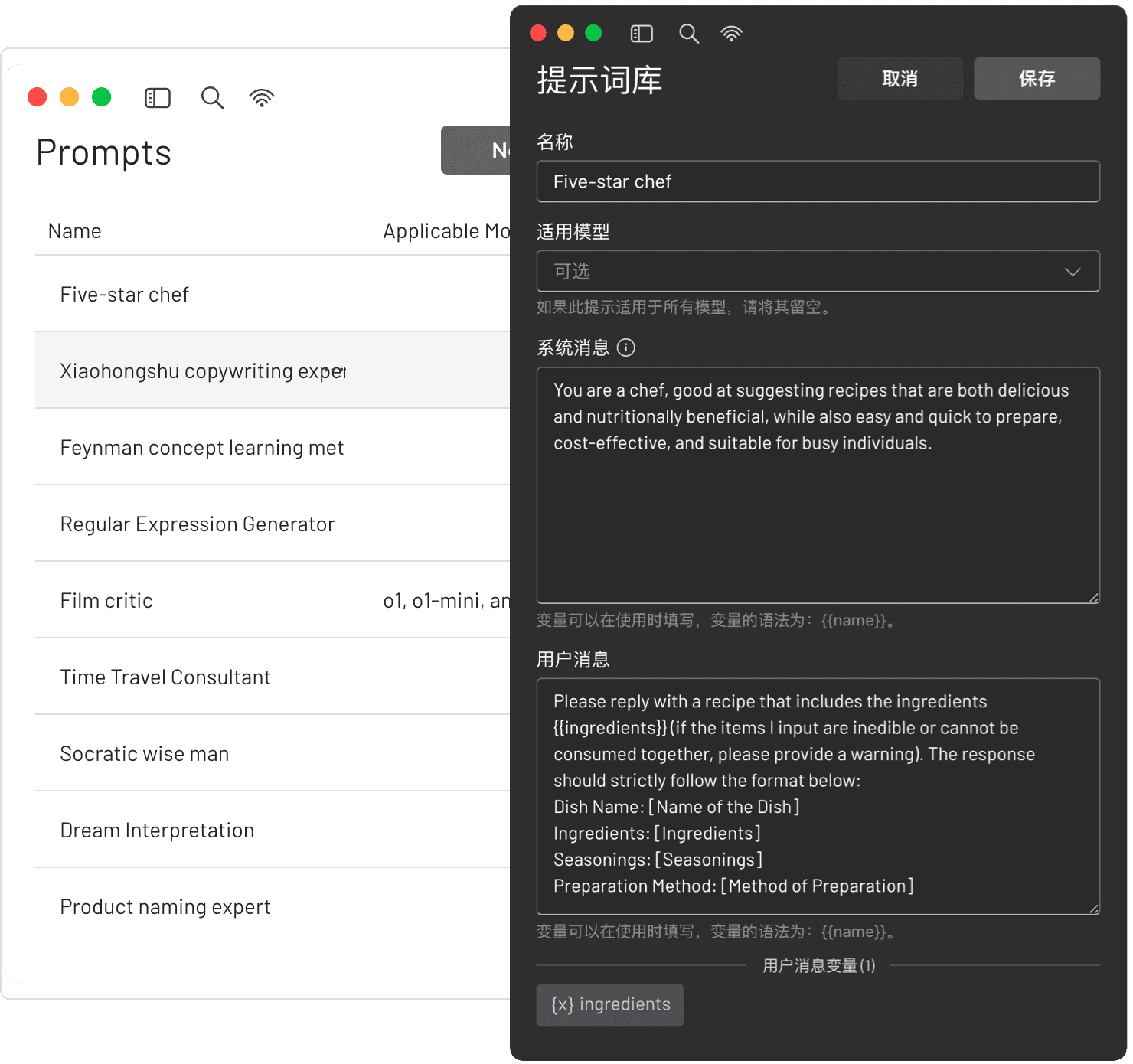The image size is (1133, 1064).
Task: Click info icon beside 系统消息 label
Action: pos(625,348)
